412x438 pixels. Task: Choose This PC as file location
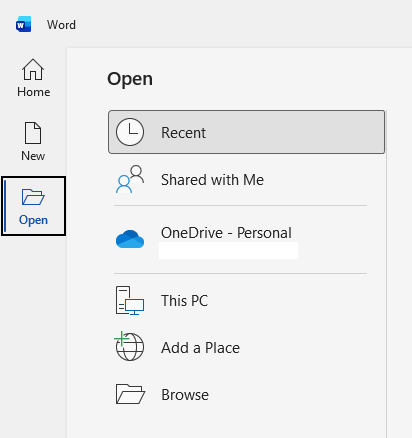(185, 301)
